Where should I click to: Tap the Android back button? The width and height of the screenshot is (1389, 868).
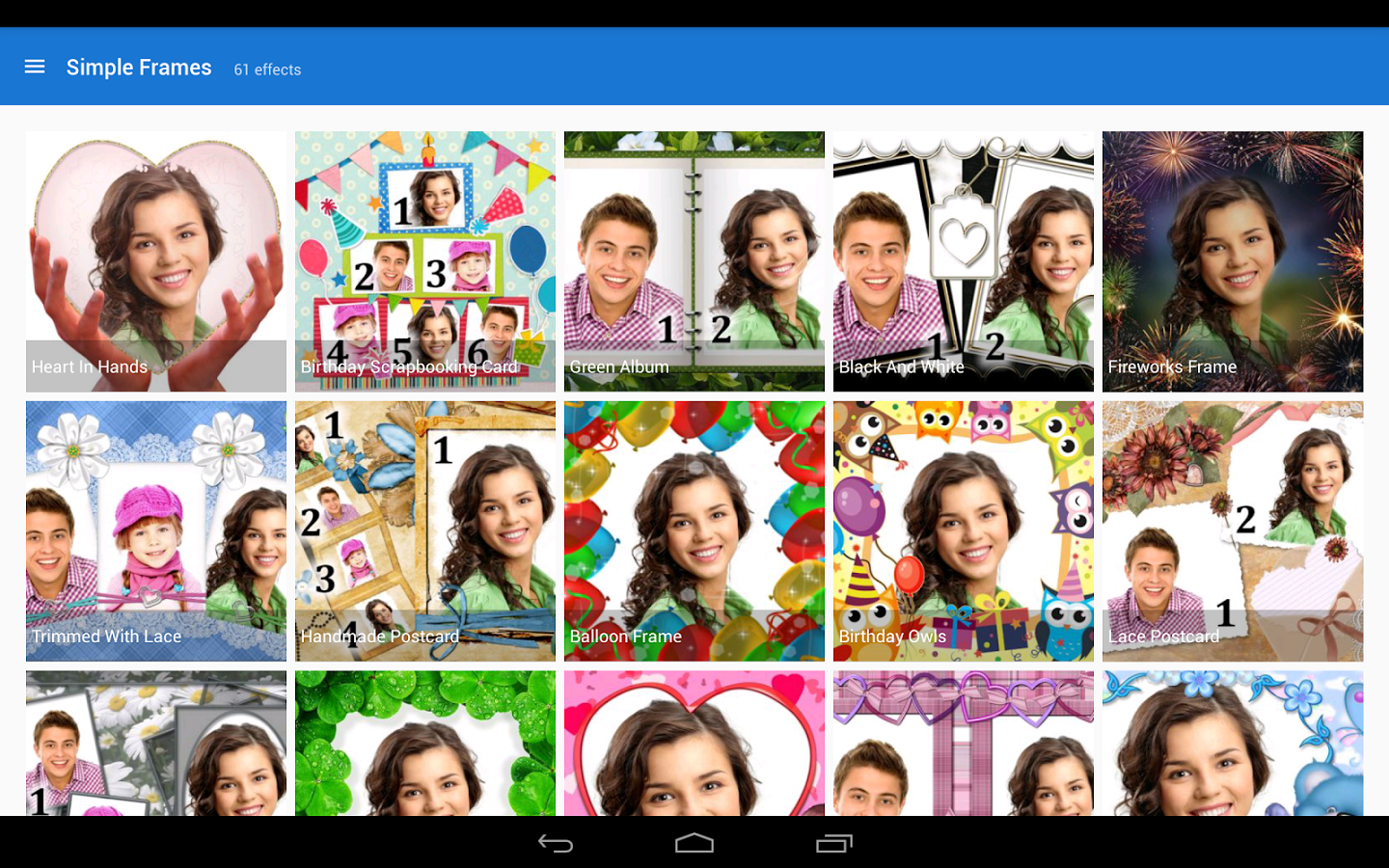(x=556, y=844)
